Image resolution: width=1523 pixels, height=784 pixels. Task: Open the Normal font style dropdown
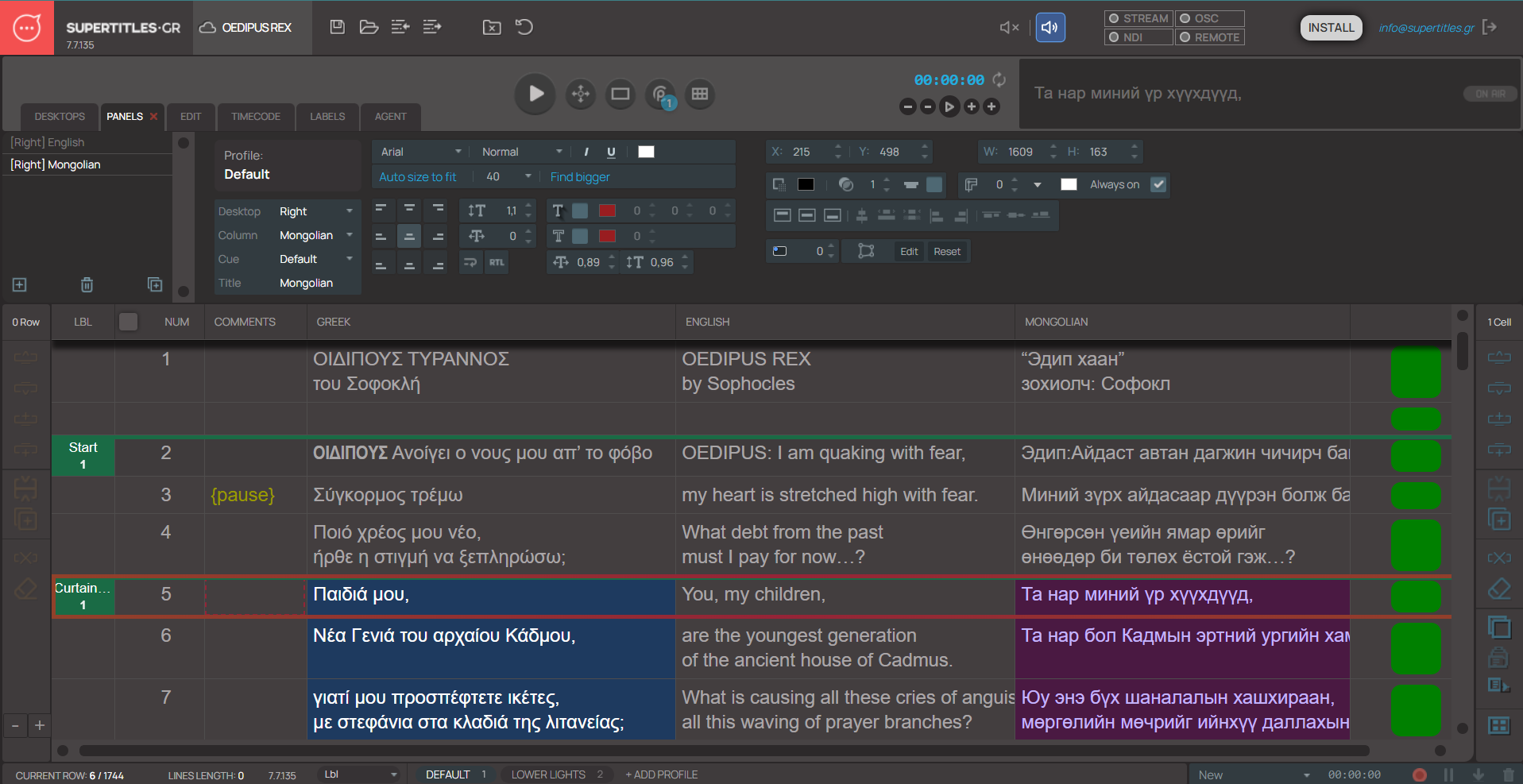coord(522,152)
